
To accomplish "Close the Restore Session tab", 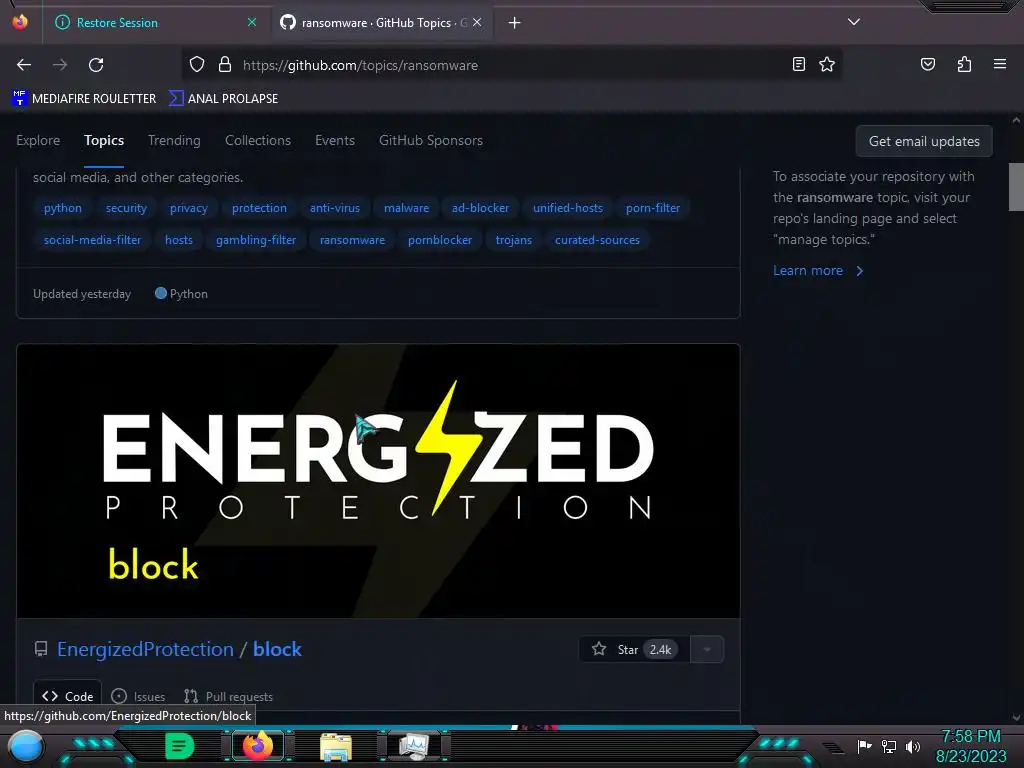I will 251,22.
